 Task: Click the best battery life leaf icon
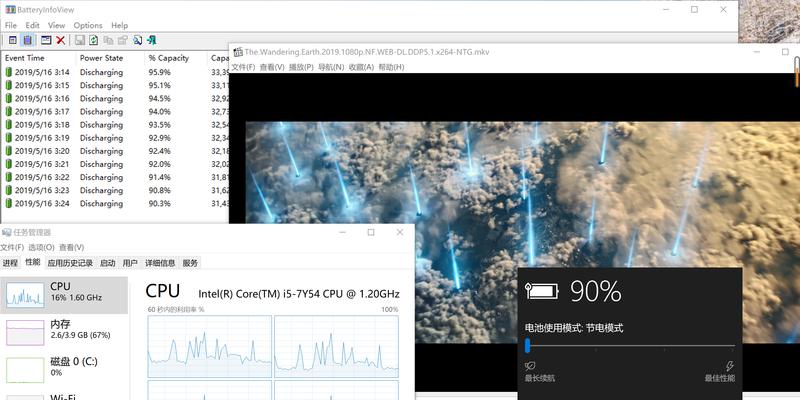(x=530, y=366)
